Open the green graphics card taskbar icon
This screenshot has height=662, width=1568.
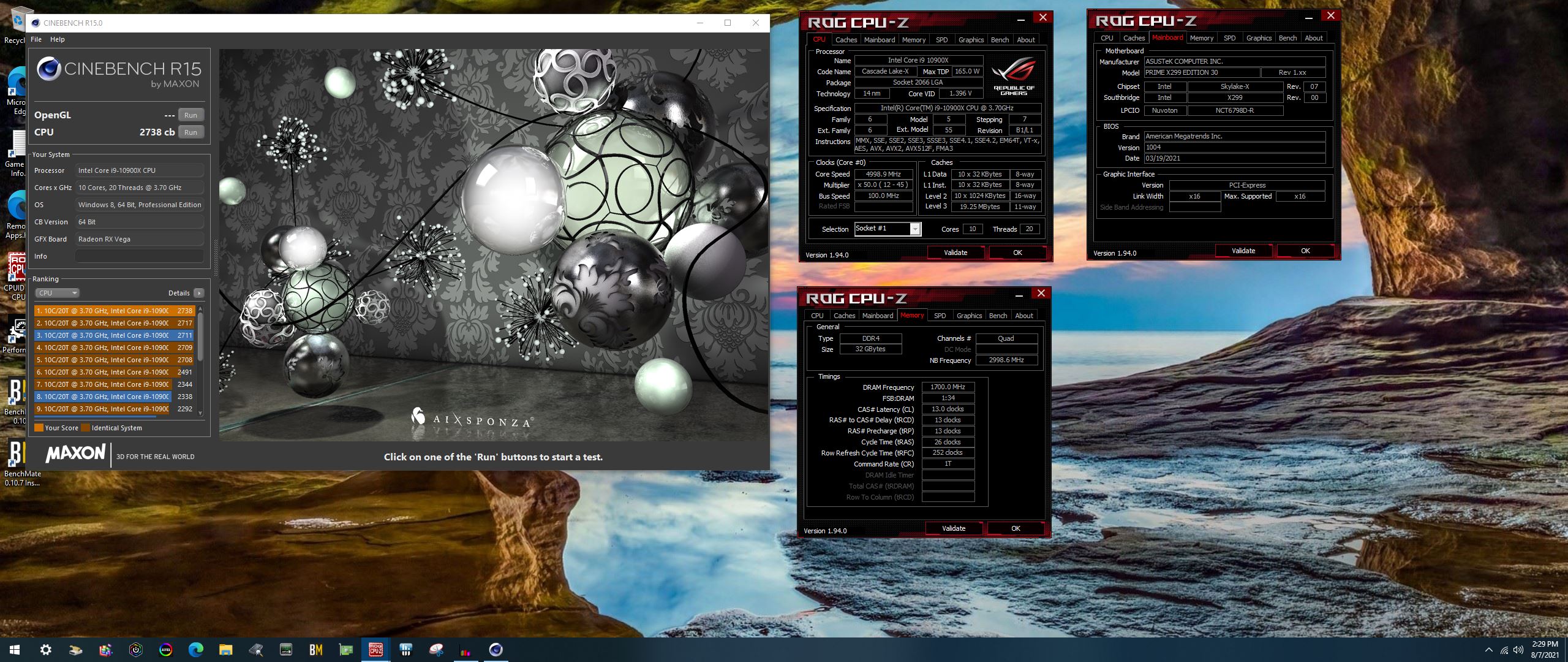[x=346, y=650]
